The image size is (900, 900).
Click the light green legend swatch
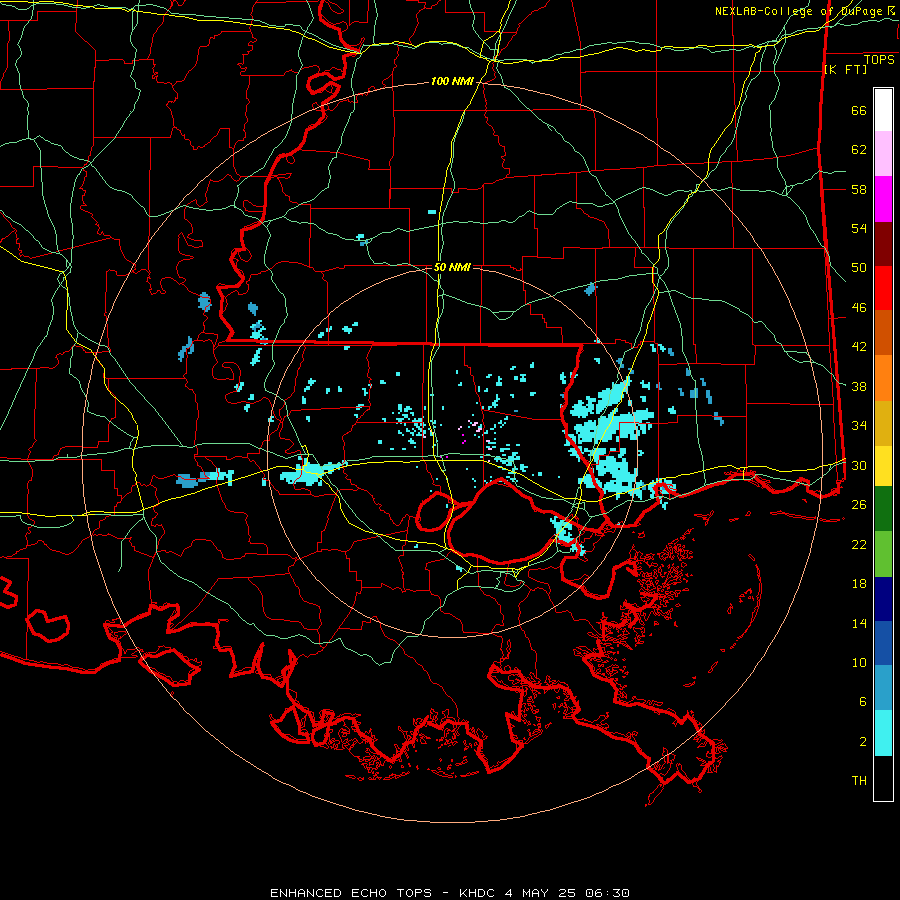pos(883,554)
